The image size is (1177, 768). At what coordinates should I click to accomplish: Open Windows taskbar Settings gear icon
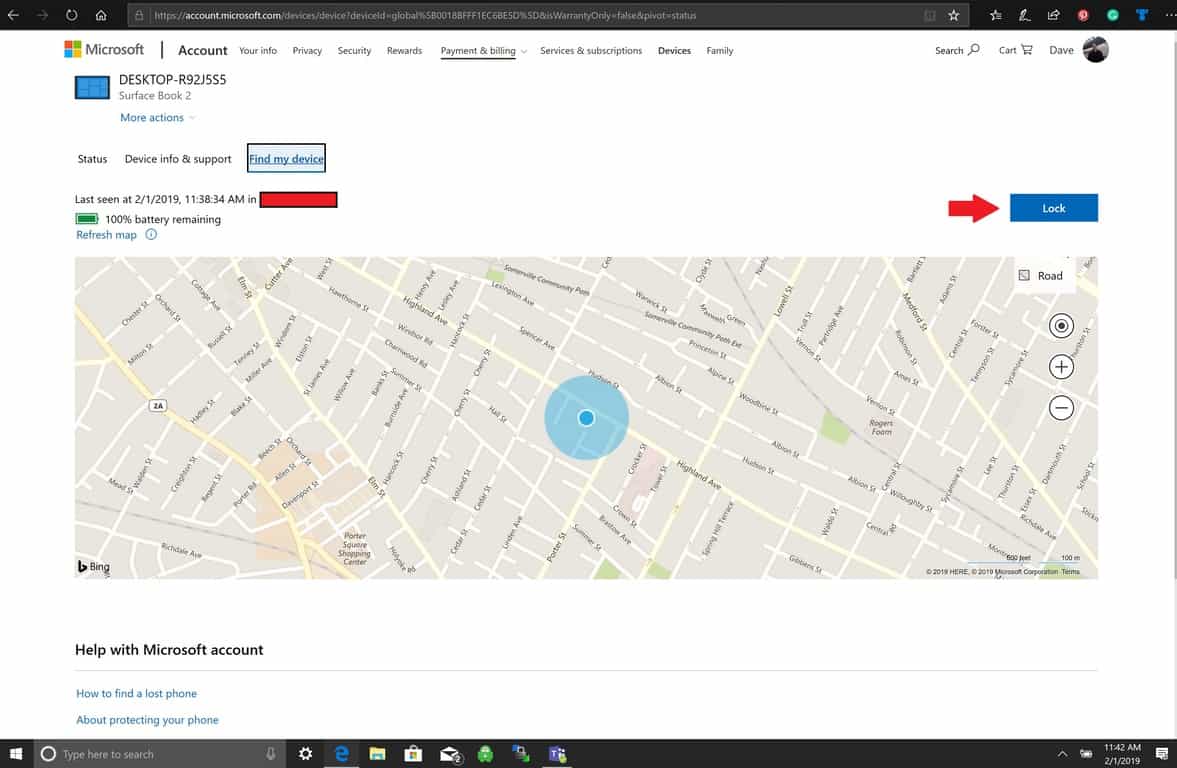[x=306, y=754]
